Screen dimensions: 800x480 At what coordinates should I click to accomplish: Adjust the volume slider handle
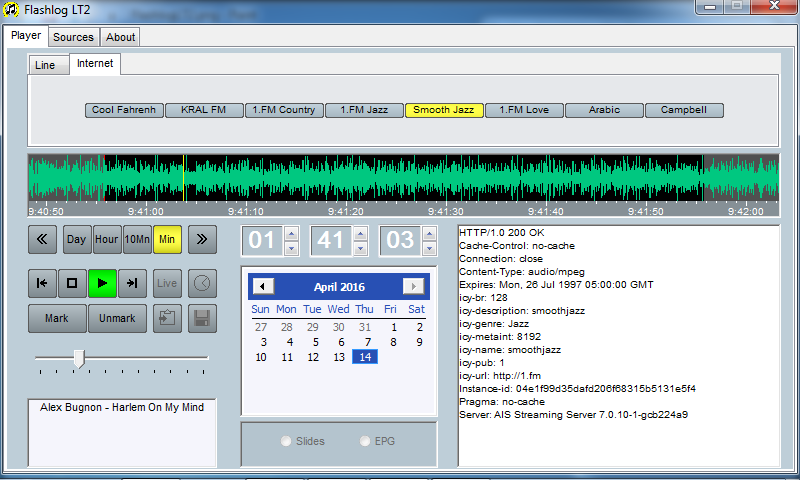[79, 359]
